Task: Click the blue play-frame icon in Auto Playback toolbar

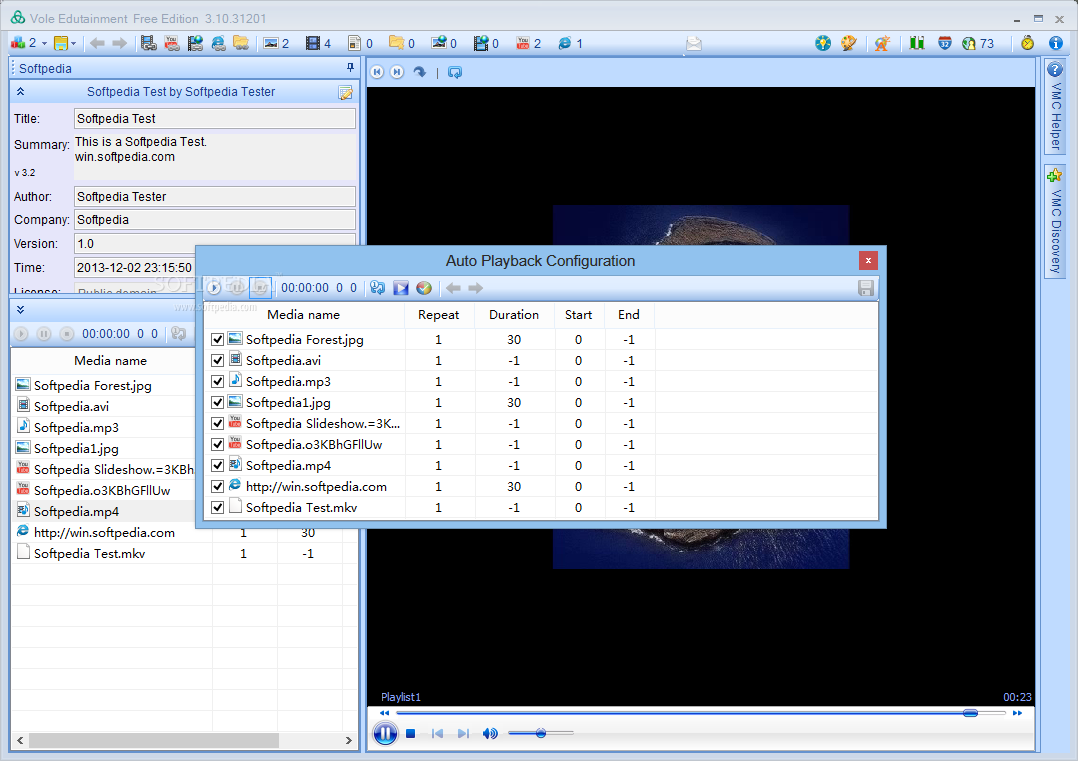Action: pyautogui.click(x=401, y=288)
